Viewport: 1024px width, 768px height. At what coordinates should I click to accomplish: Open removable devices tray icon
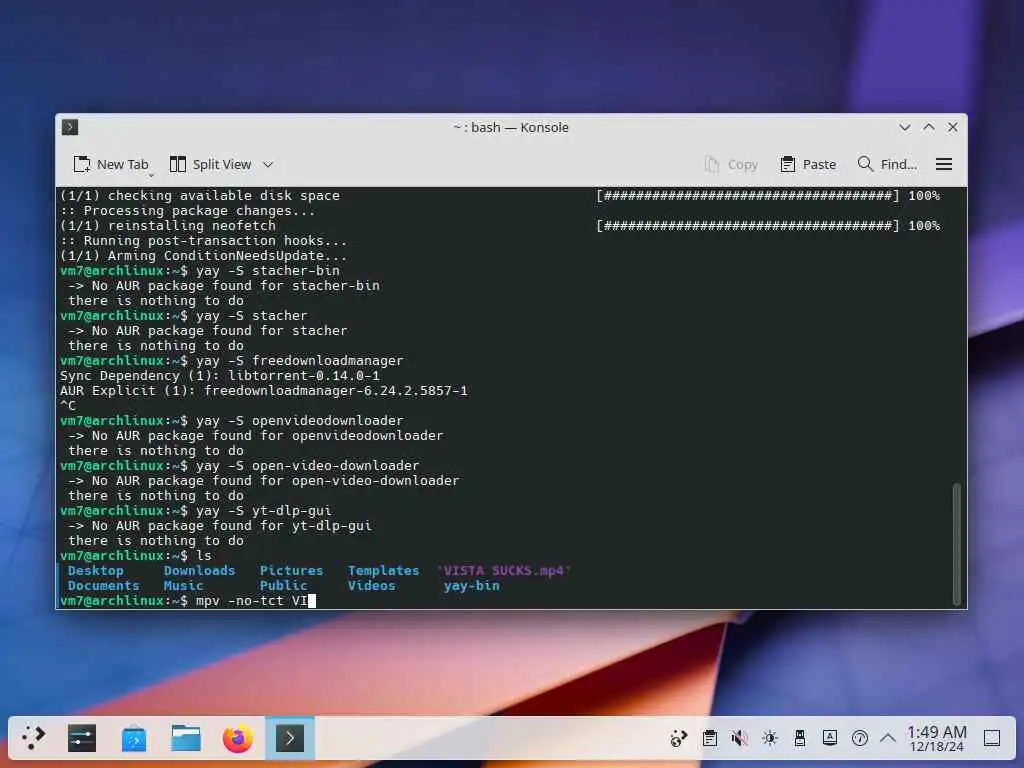(800, 739)
